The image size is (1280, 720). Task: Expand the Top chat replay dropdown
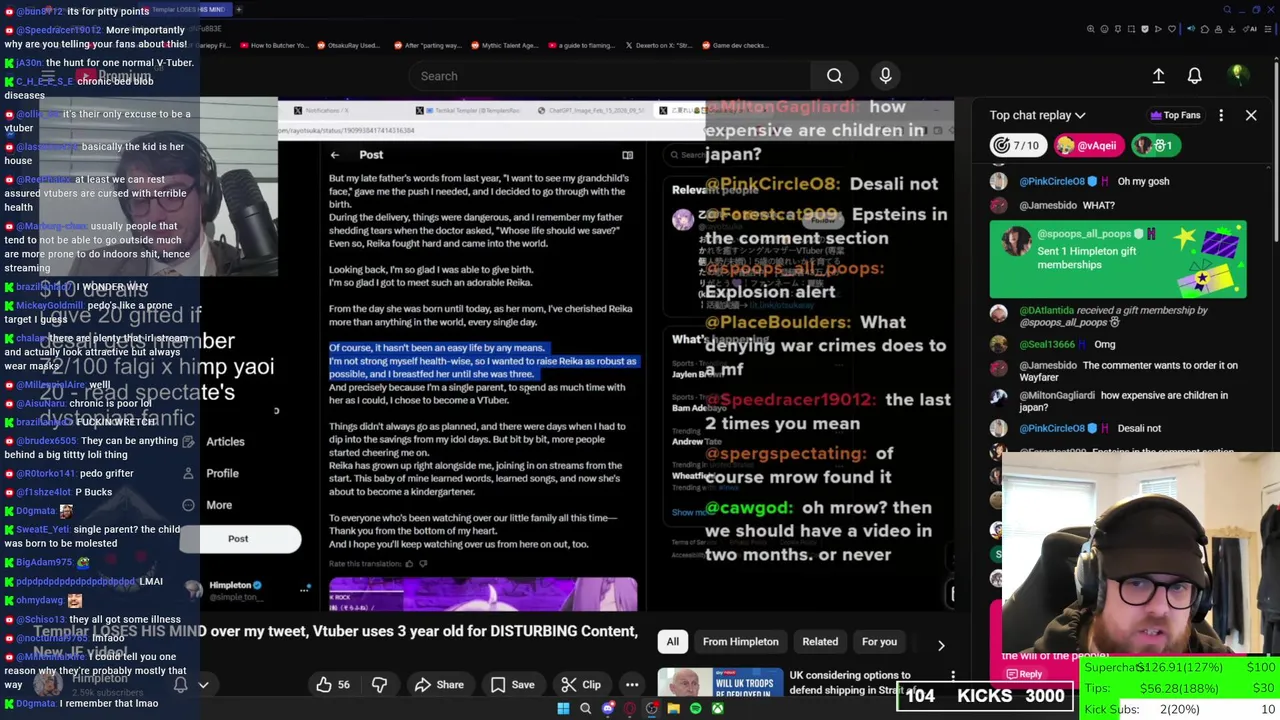pos(1037,115)
